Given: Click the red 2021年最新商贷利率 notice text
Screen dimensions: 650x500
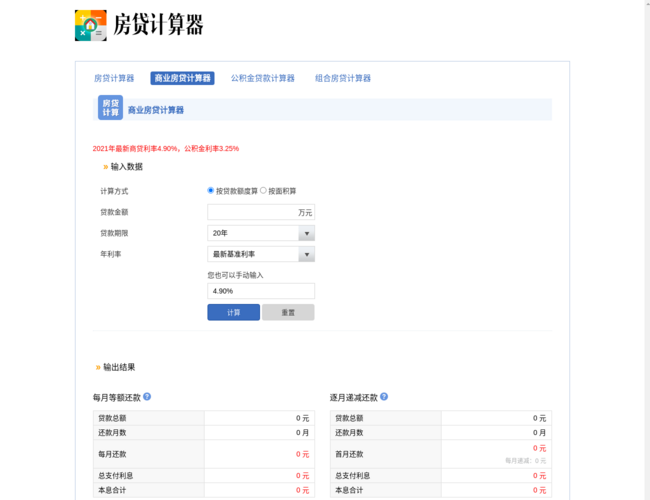Looking at the screenshot, I should click(x=166, y=148).
